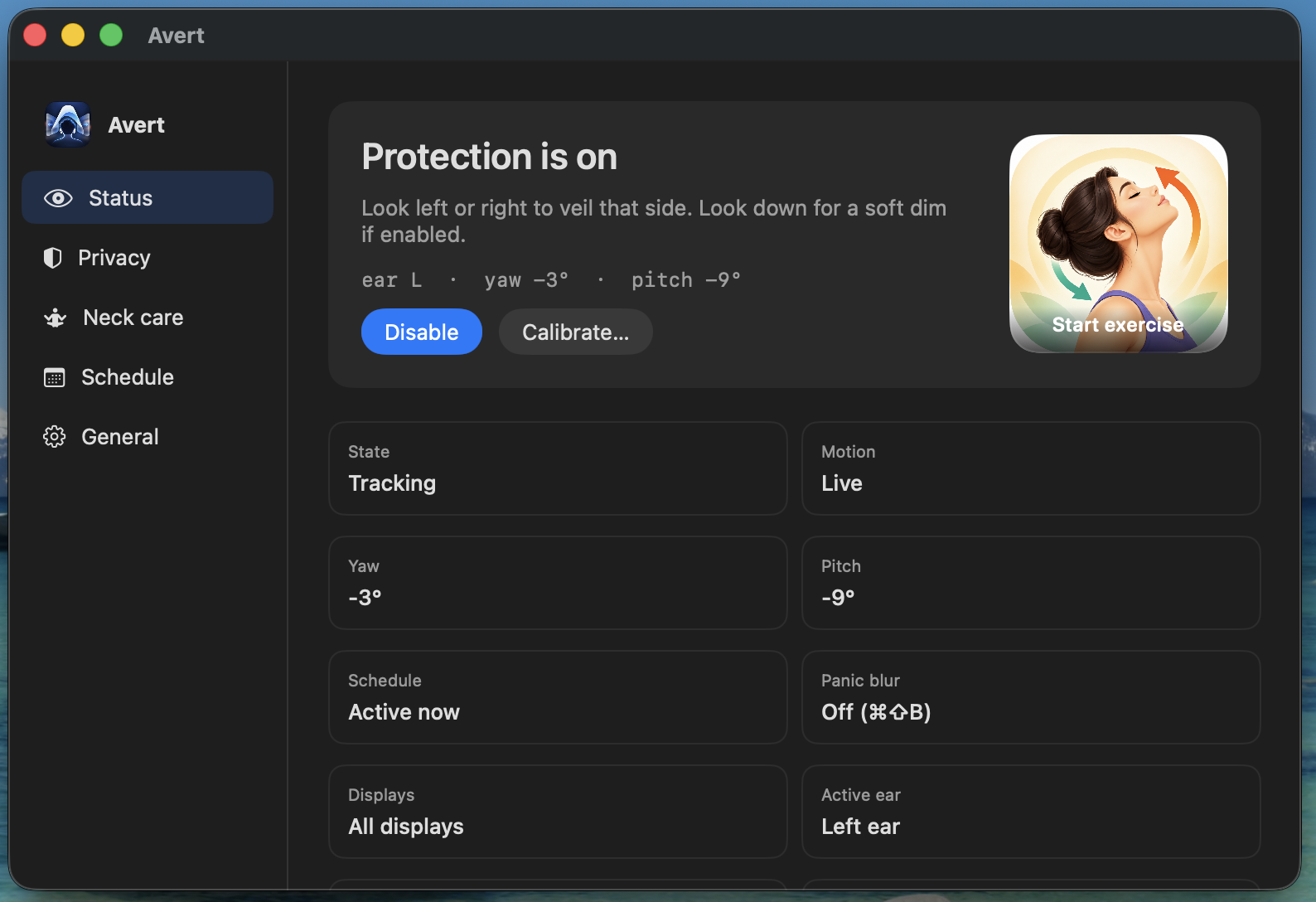Open the General settings label
1316x902 pixels.
pos(120,437)
